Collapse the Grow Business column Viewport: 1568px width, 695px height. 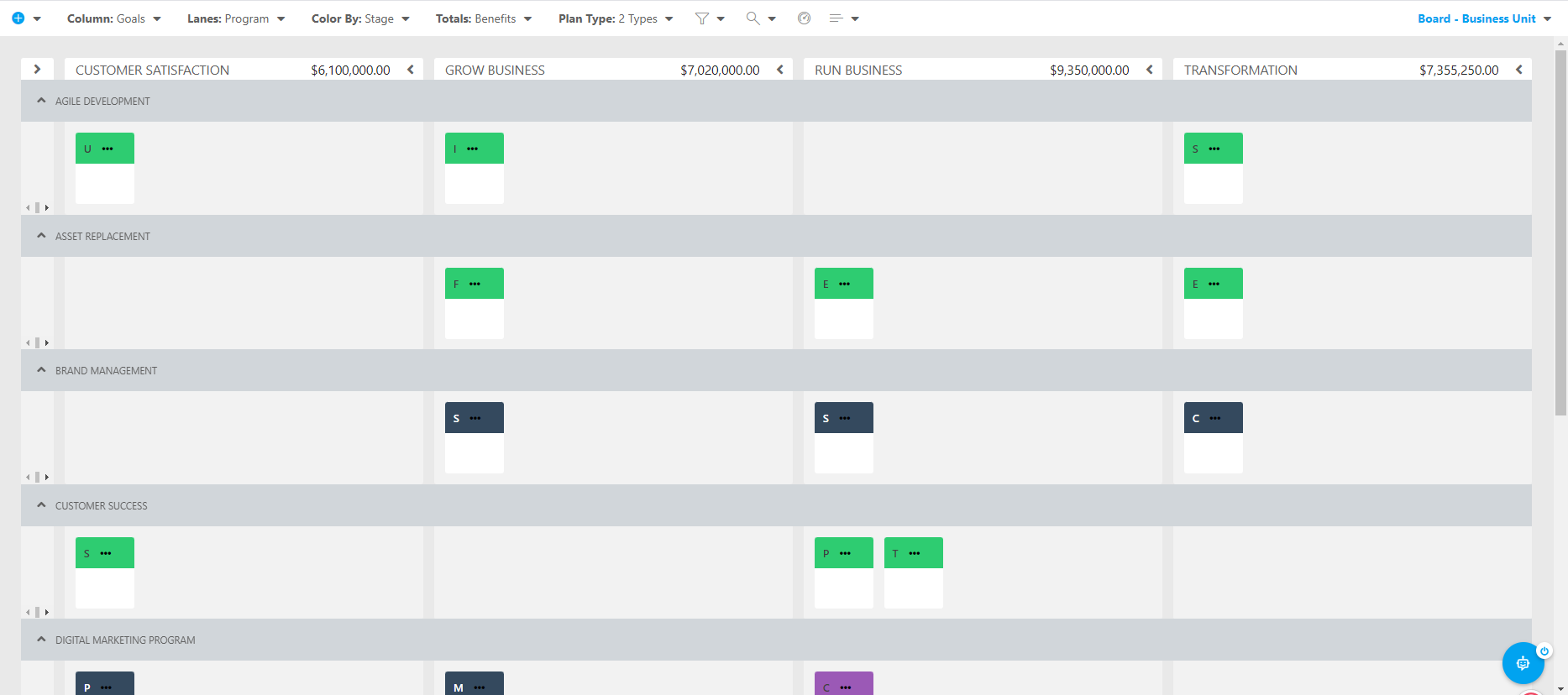click(780, 70)
